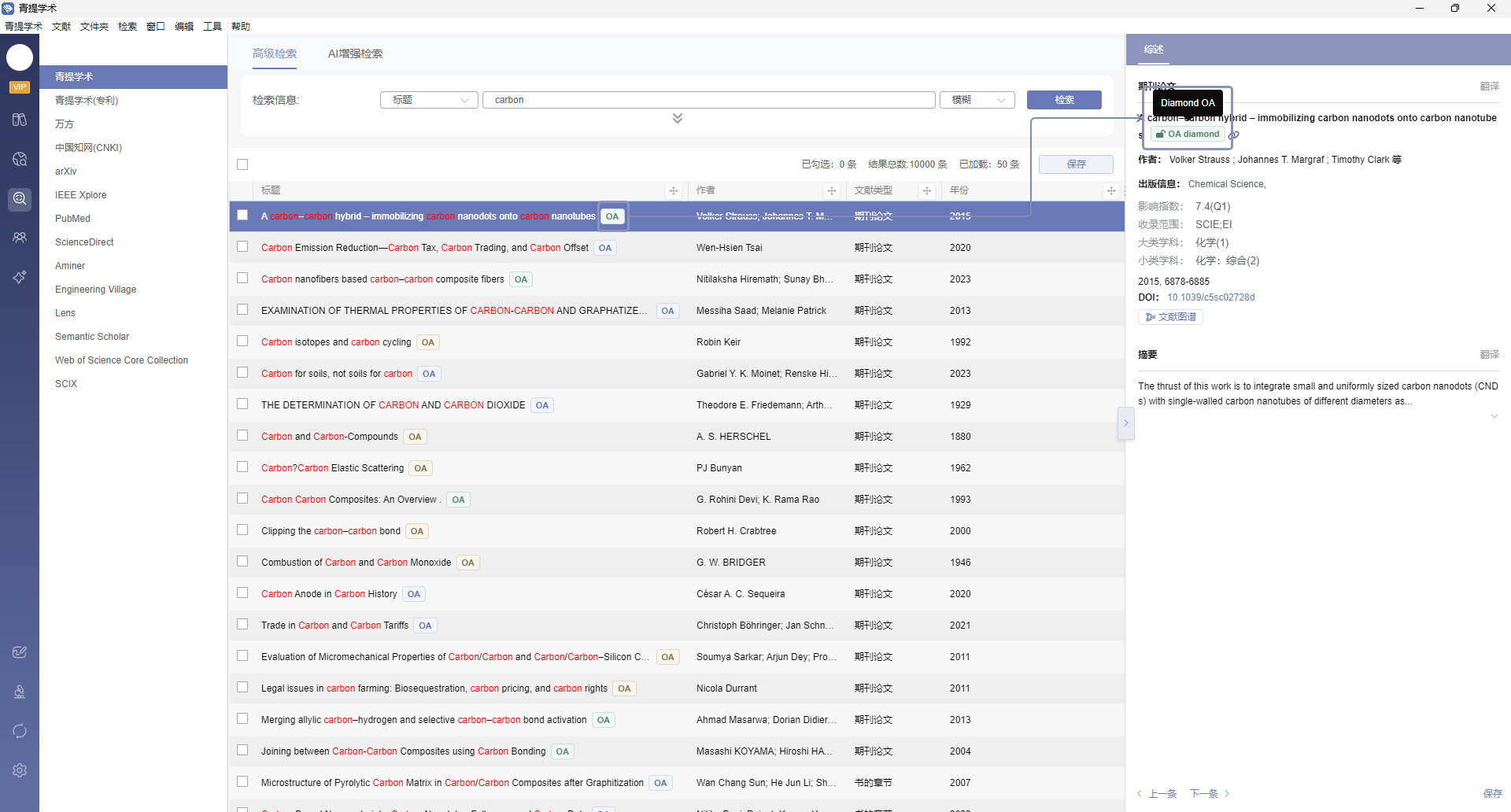Open the 模糊 match mode dropdown
The height and width of the screenshot is (812, 1511).
(x=977, y=100)
